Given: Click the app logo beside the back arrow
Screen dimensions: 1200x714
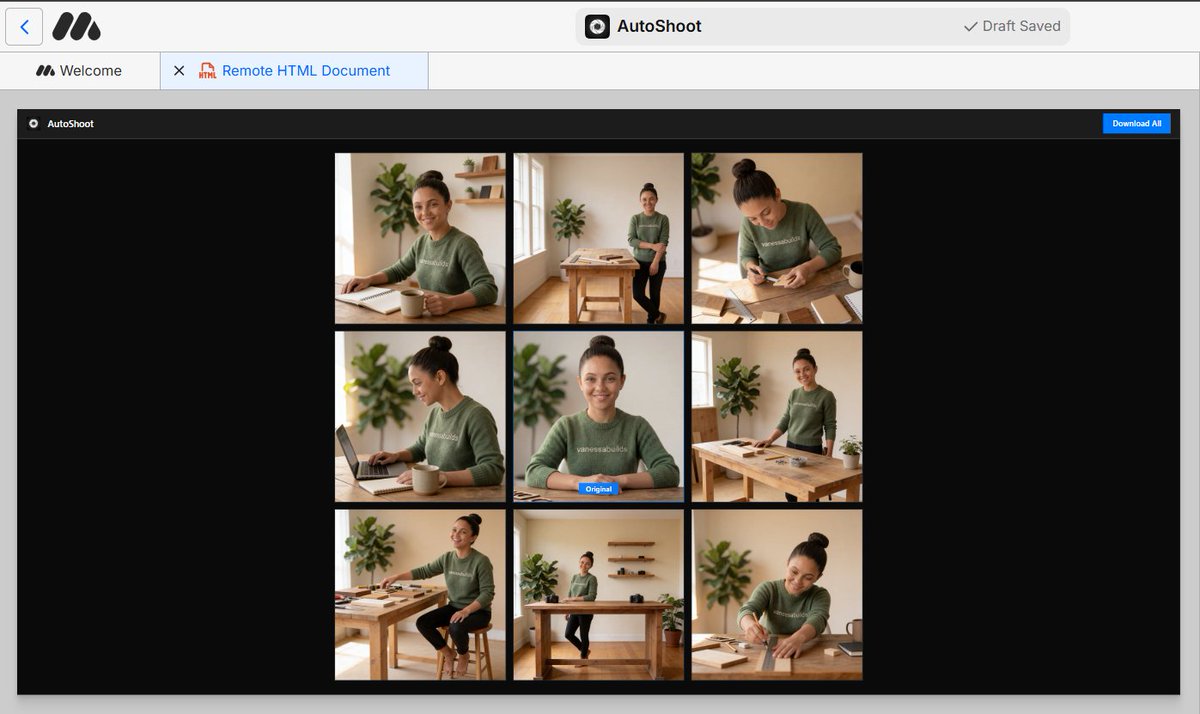Looking at the screenshot, I should 76,27.
